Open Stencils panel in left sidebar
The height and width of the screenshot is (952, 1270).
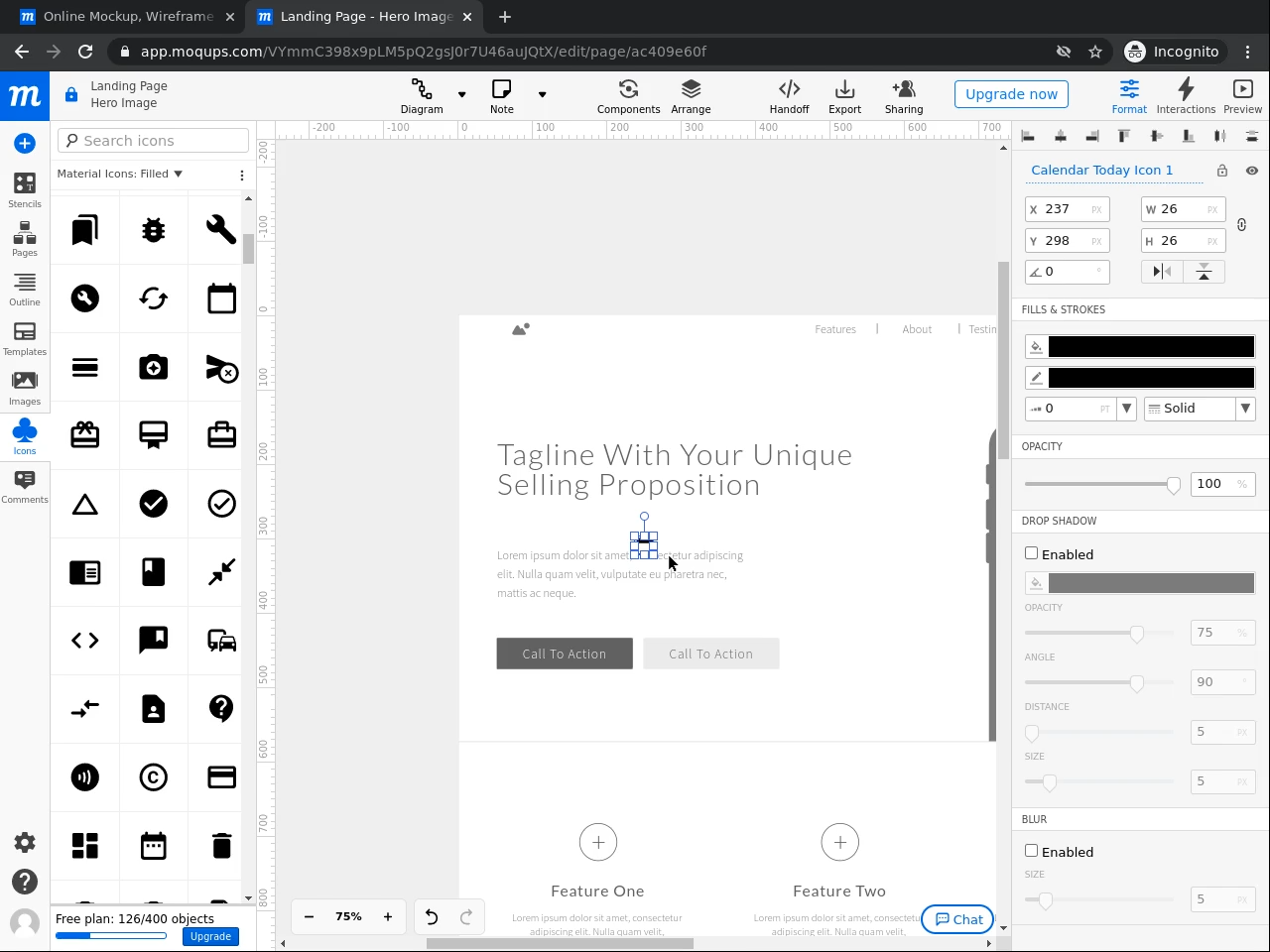(25, 189)
